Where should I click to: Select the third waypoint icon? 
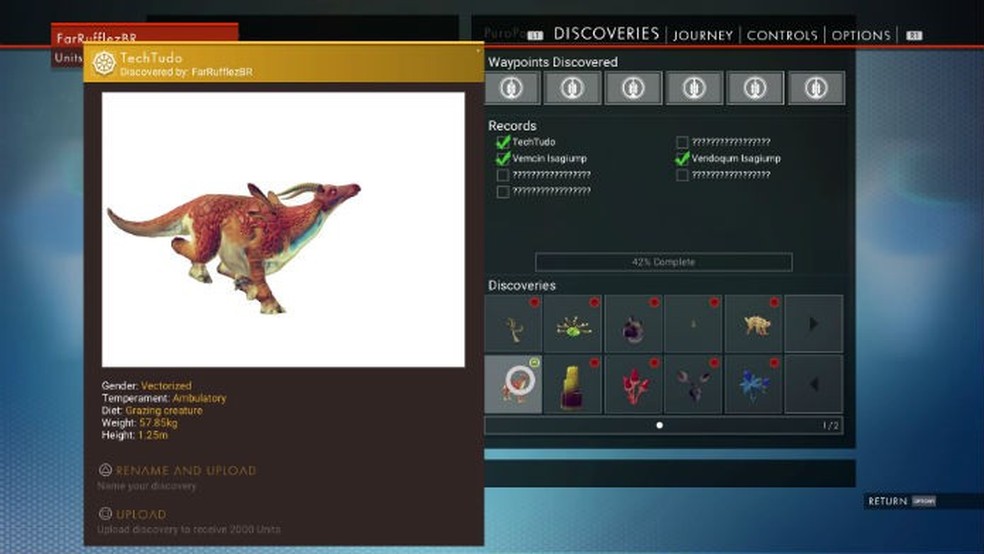pyautogui.click(x=633, y=88)
